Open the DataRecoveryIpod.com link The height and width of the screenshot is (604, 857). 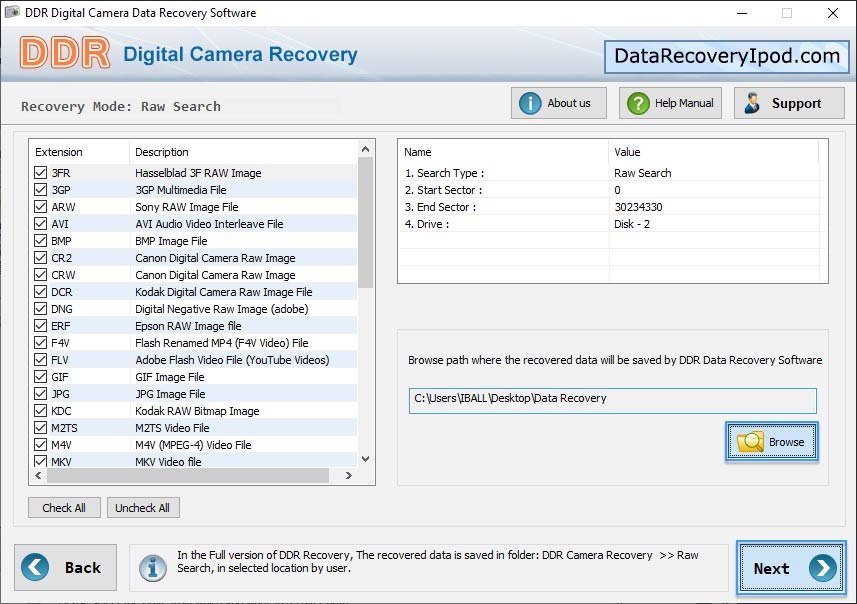point(726,56)
